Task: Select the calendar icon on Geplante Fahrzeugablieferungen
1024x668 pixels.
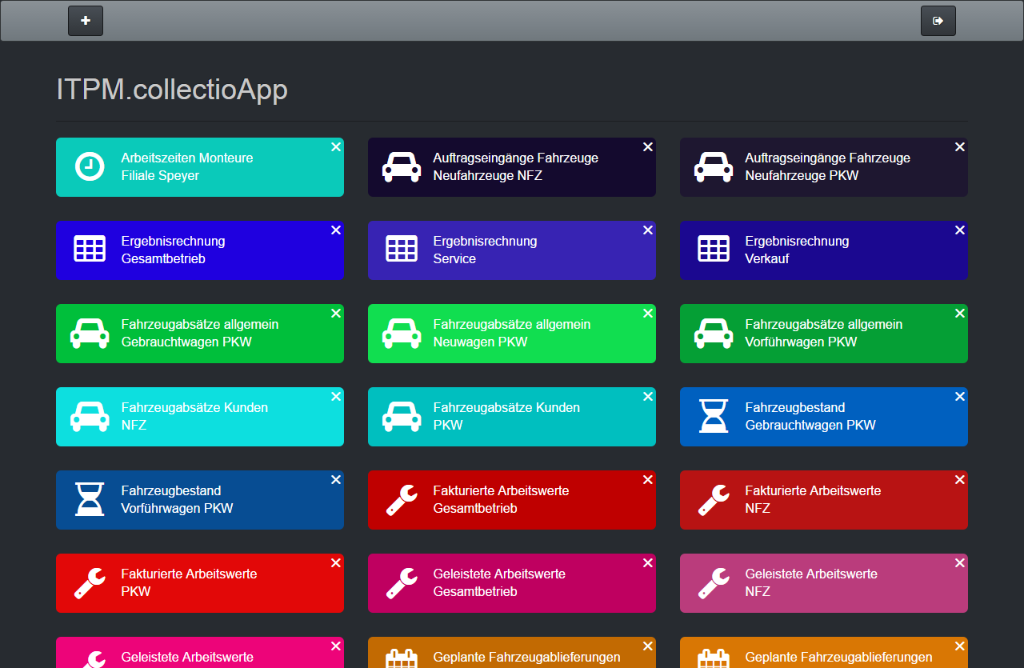Action: tap(401, 658)
